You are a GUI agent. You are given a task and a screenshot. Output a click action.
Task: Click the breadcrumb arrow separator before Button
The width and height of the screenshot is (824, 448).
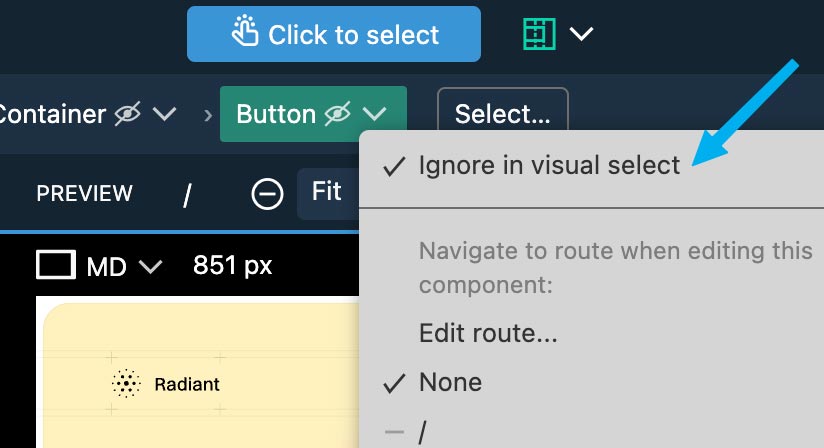[208, 114]
